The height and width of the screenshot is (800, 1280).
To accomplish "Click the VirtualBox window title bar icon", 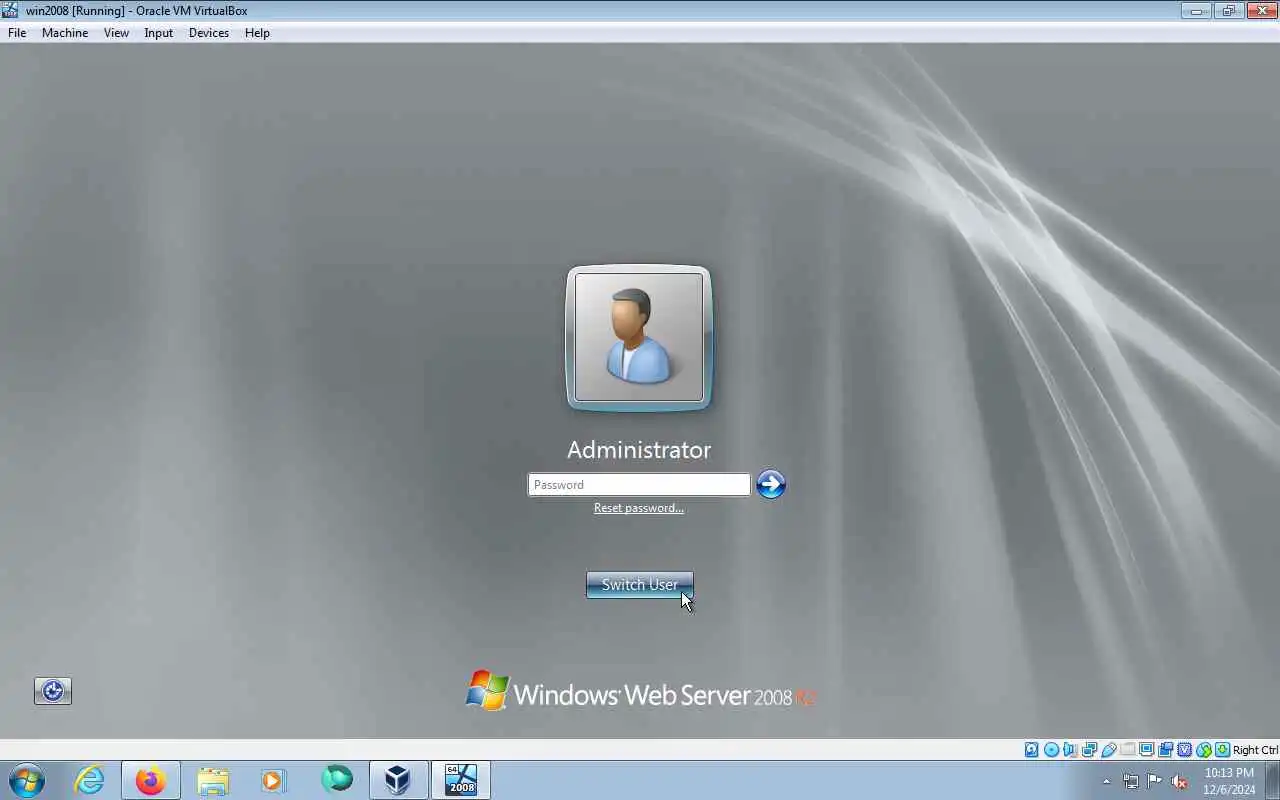I will (x=10, y=10).
